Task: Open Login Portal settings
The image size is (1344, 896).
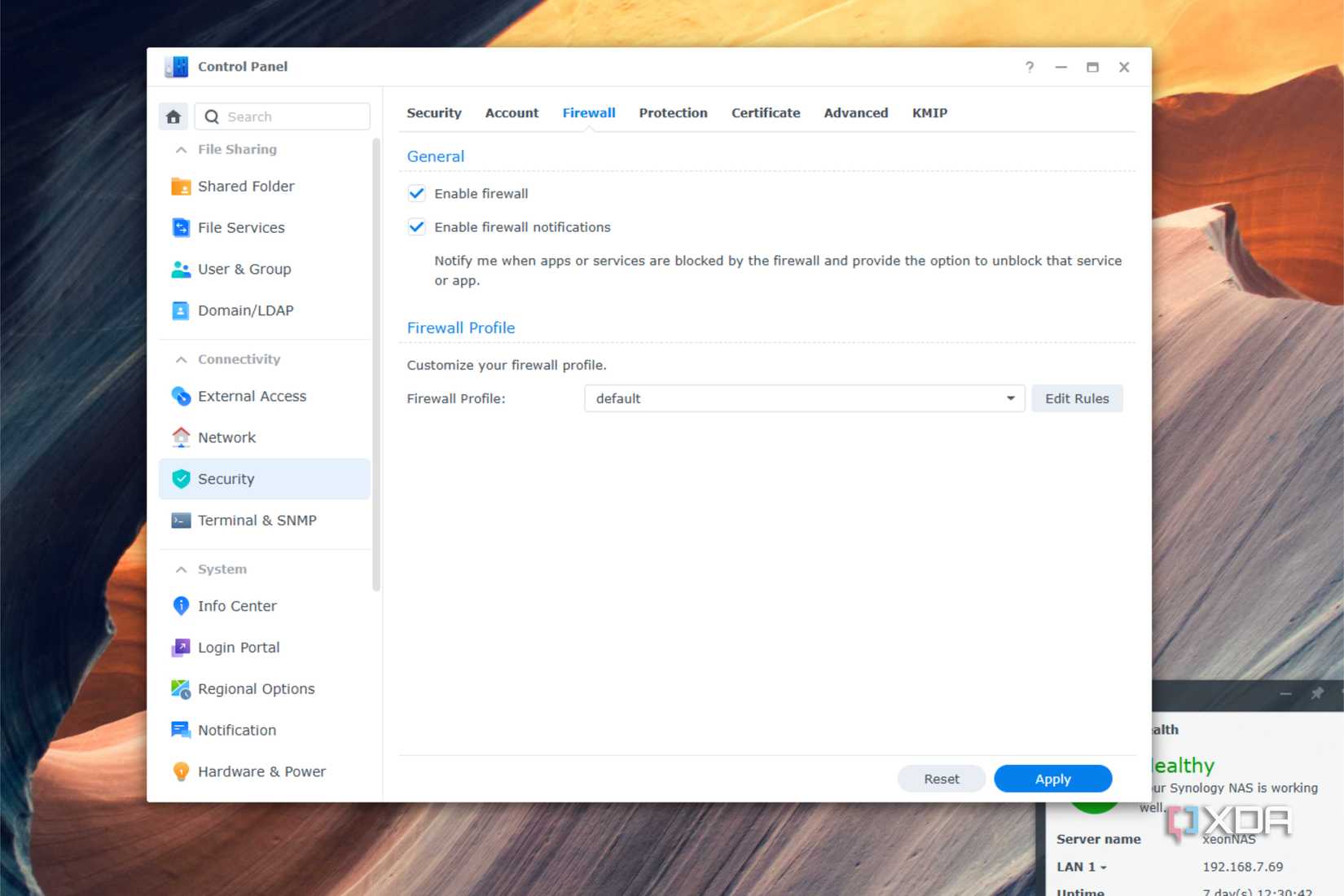Action: pyautogui.click(x=265, y=648)
